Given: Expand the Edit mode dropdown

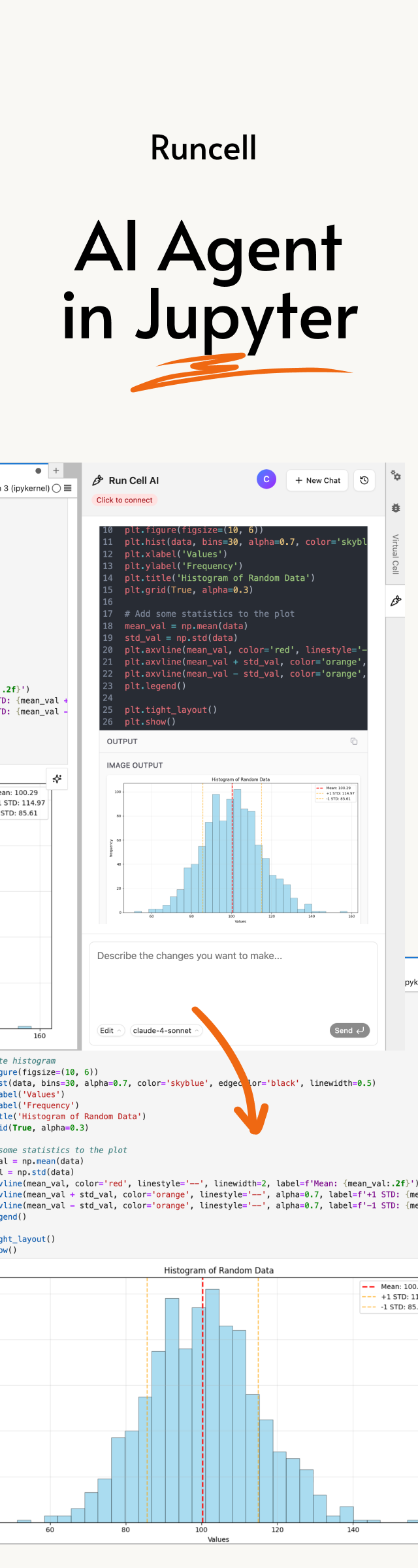Looking at the screenshot, I should (x=110, y=1030).
